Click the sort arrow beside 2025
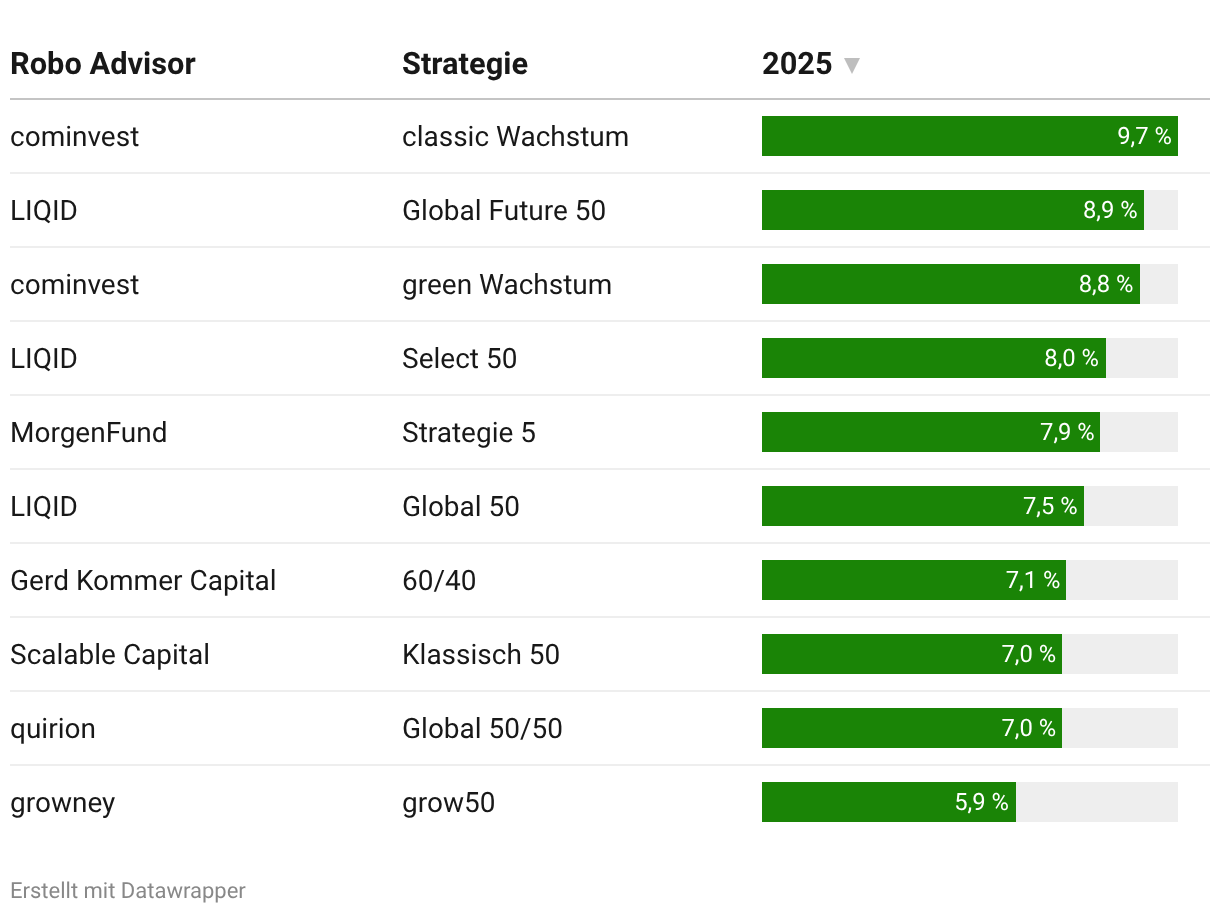Screen dimensions: 1220x914 coord(851,66)
